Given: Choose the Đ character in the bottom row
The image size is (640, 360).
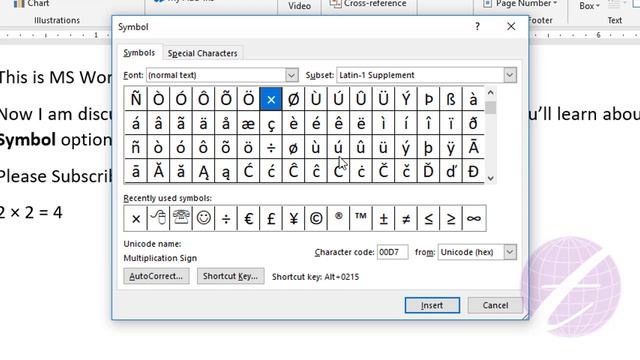Looking at the screenshot, I should tap(473, 171).
